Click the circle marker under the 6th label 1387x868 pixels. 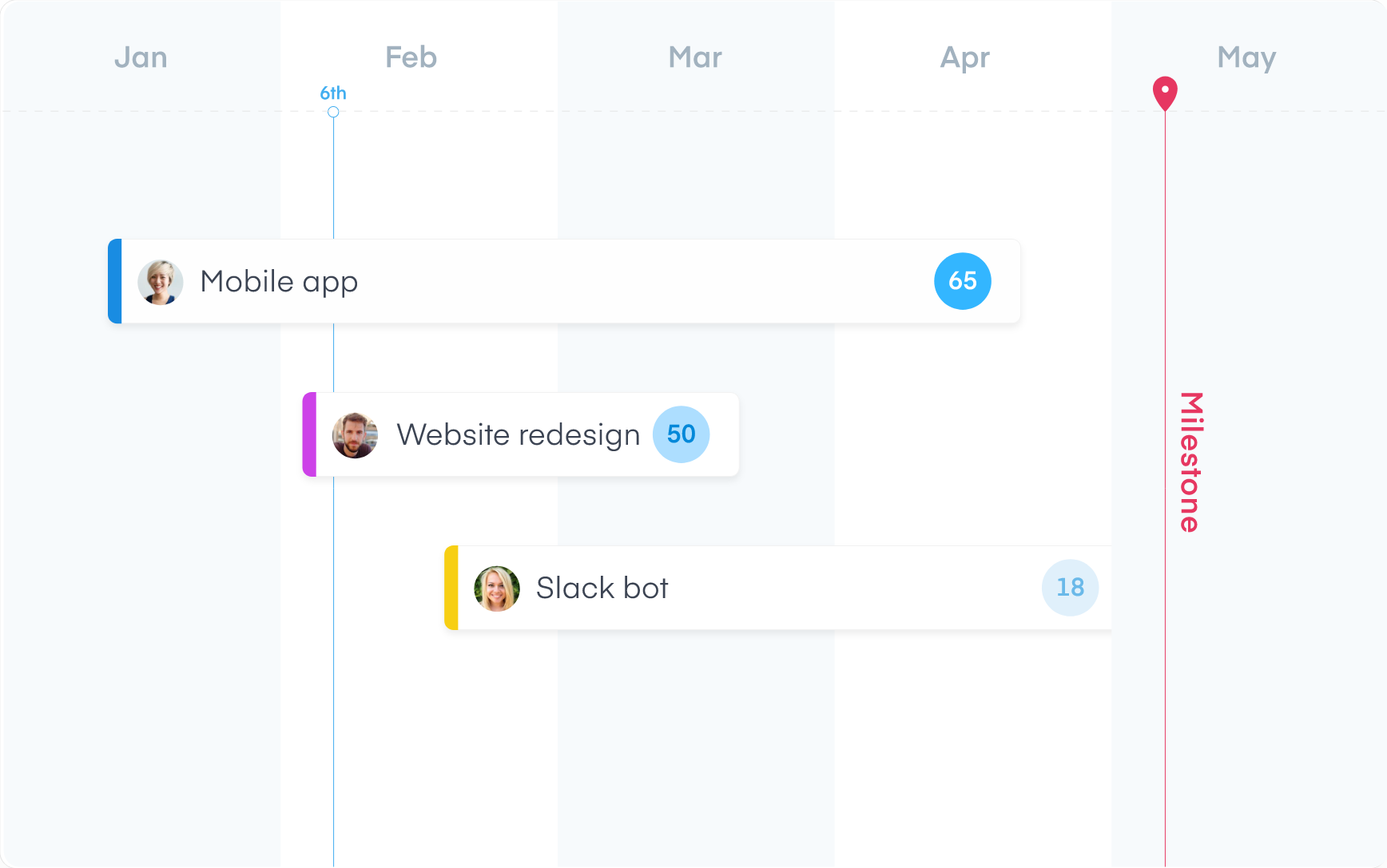[x=333, y=113]
